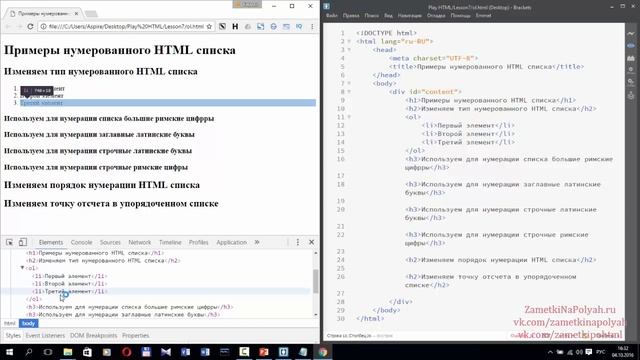Open Windows Start menu

point(9,352)
